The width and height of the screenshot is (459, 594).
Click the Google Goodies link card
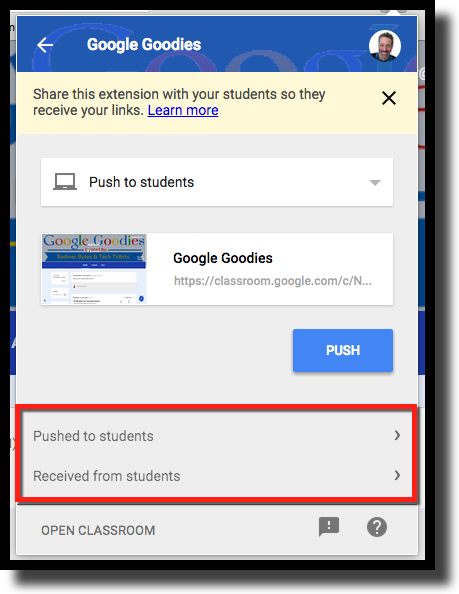(x=217, y=269)
